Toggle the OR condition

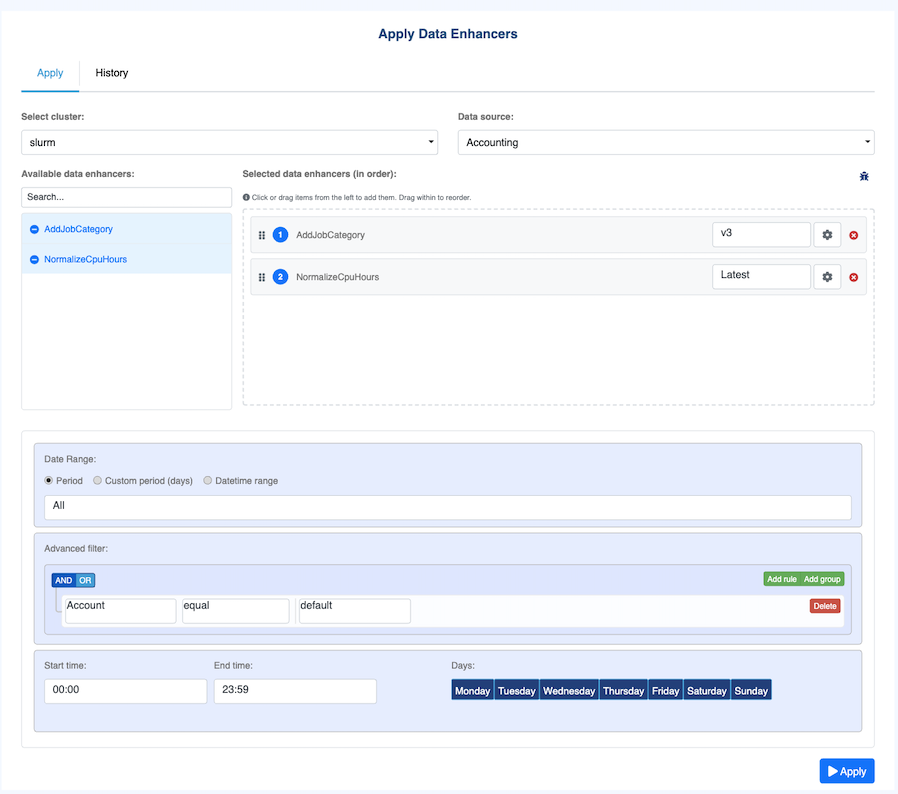tap(85, 580)
